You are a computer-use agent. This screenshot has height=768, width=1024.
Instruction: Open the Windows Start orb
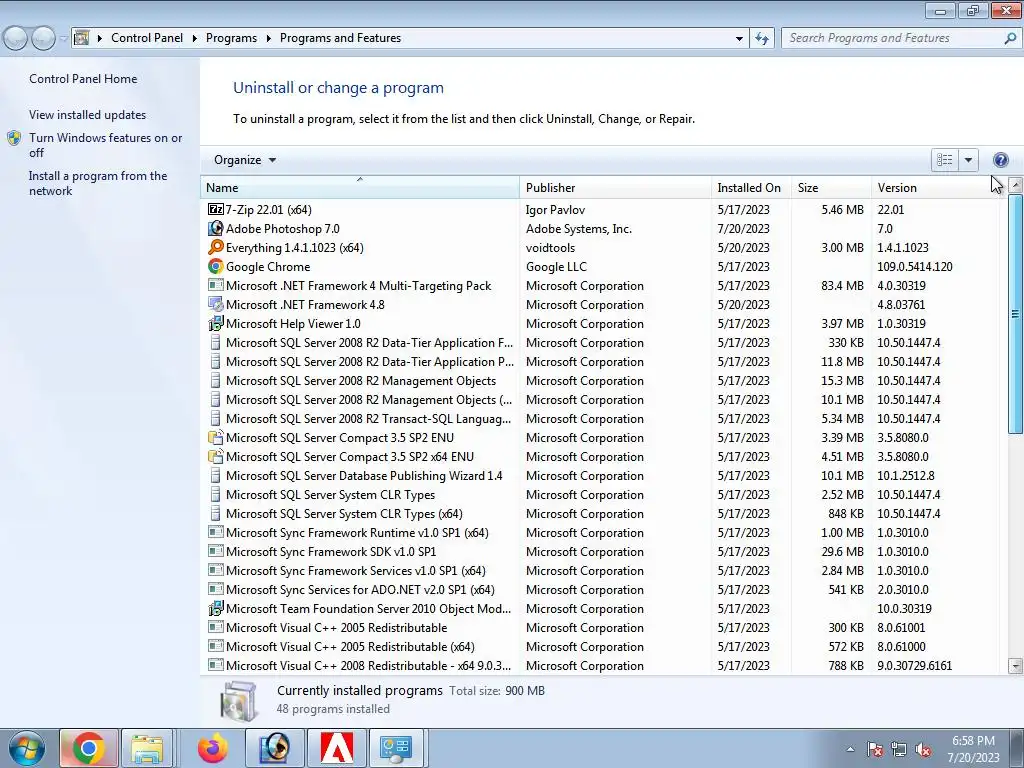tap(26, 748)
